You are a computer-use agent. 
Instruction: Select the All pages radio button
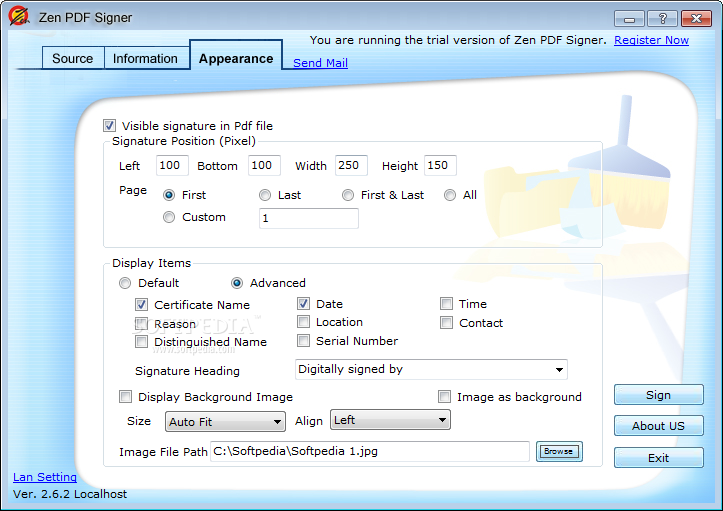coord(450,195)
